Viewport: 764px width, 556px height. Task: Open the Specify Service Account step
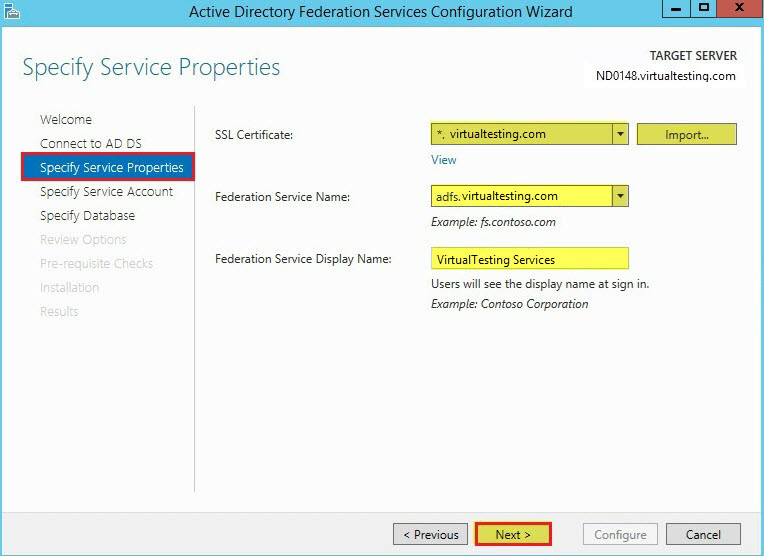(x=106, y=192)
